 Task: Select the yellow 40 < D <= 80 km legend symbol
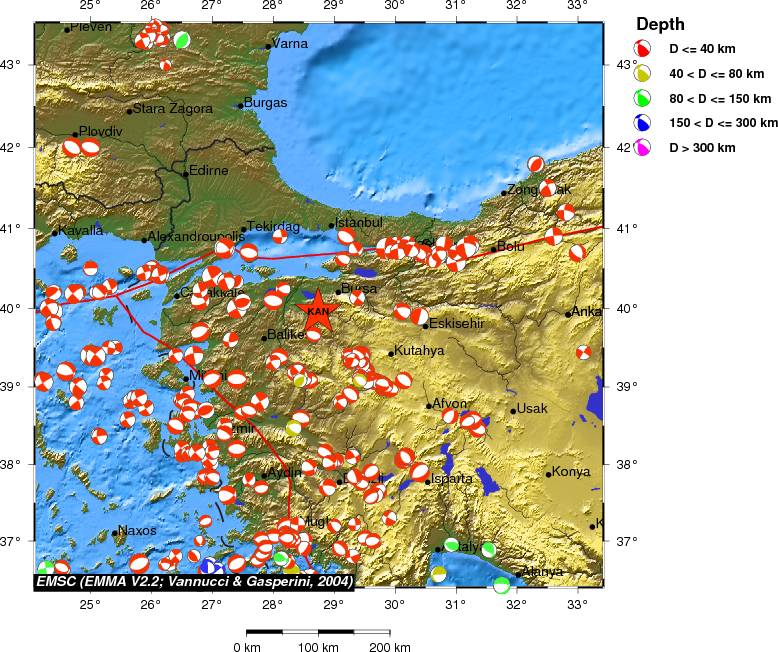(x=644, y=73)
